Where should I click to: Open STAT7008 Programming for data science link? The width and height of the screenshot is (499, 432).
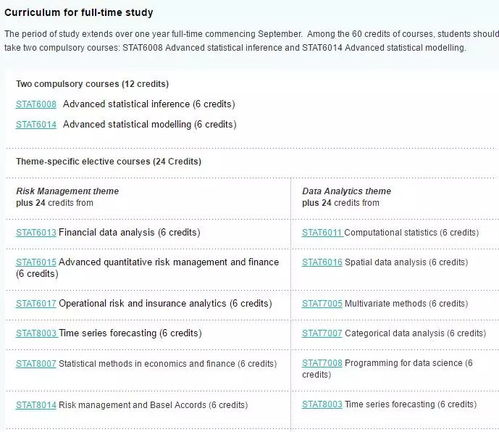[x=322, y=363]
